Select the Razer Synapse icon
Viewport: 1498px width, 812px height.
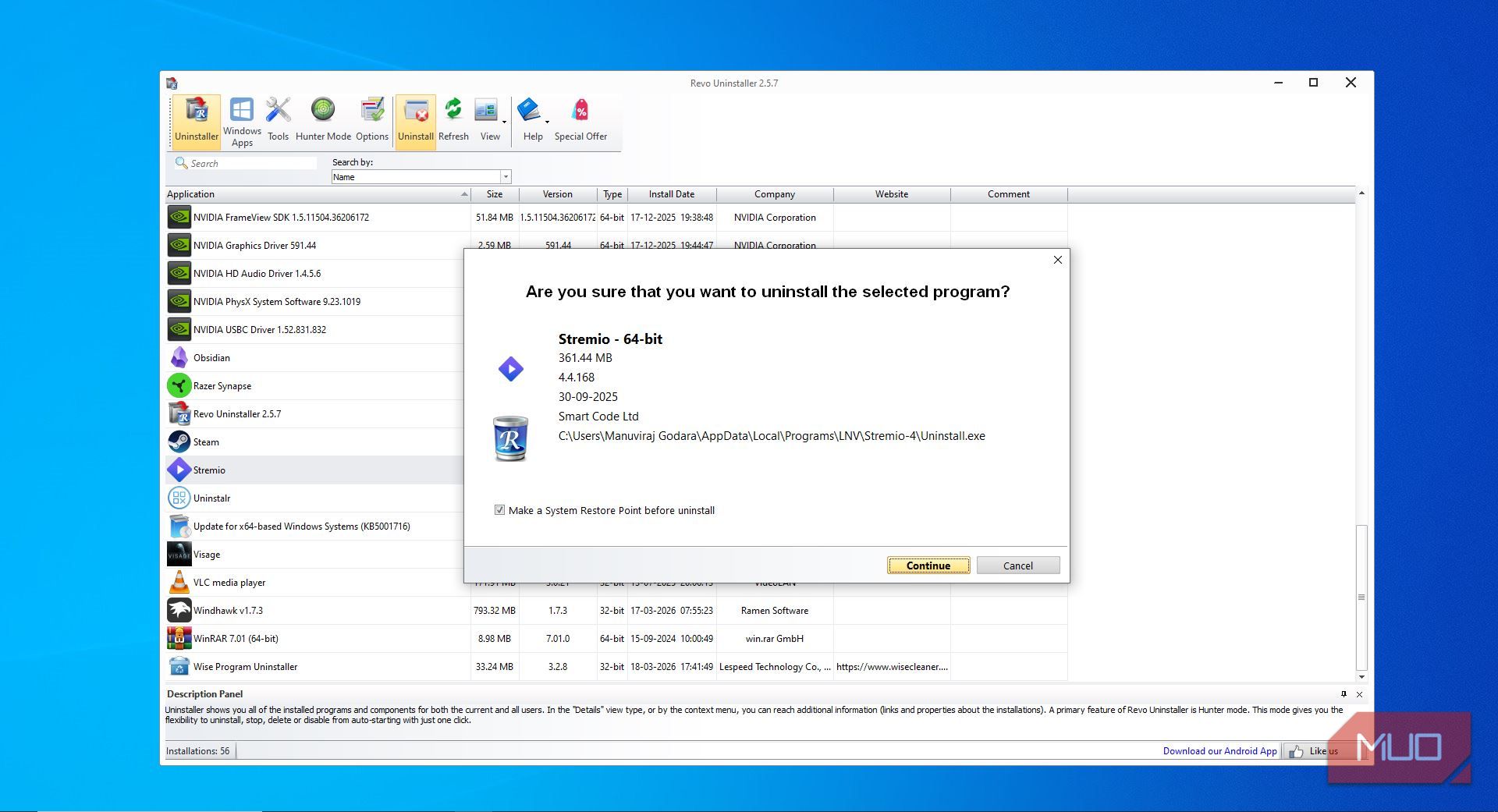pos(179,385)
